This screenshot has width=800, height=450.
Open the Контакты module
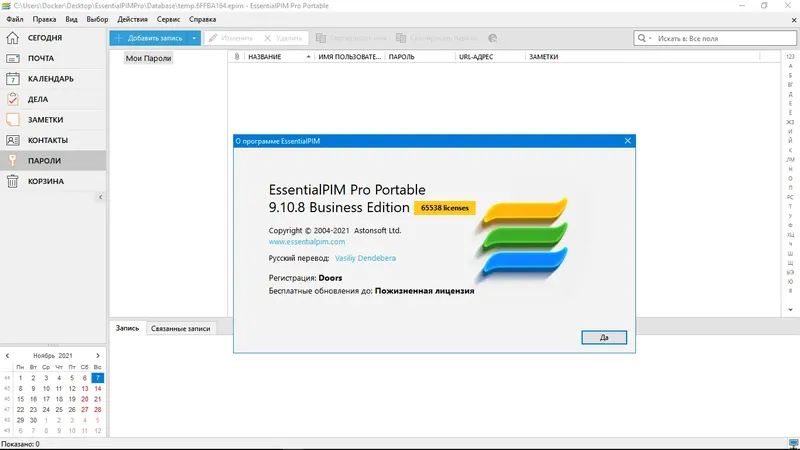point(53,140)
